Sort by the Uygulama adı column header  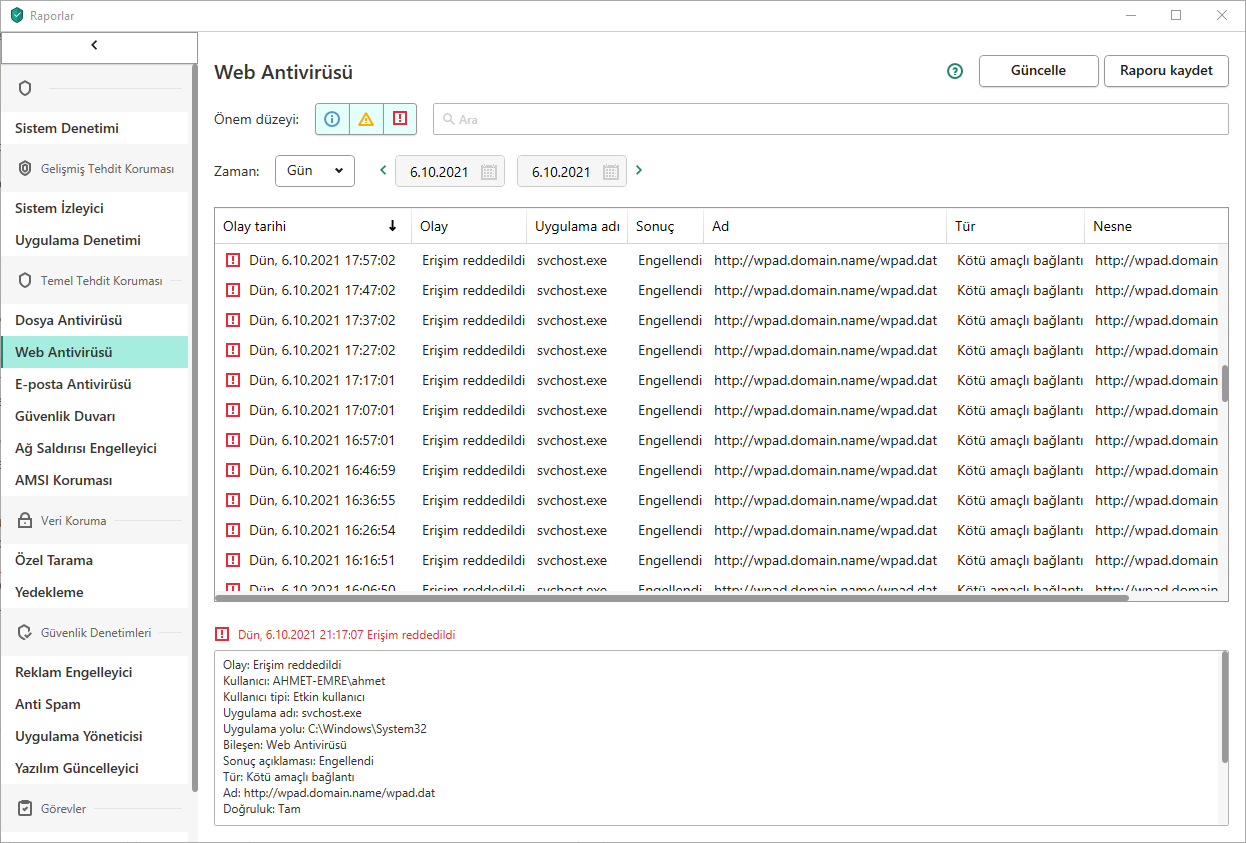point(577,226)
